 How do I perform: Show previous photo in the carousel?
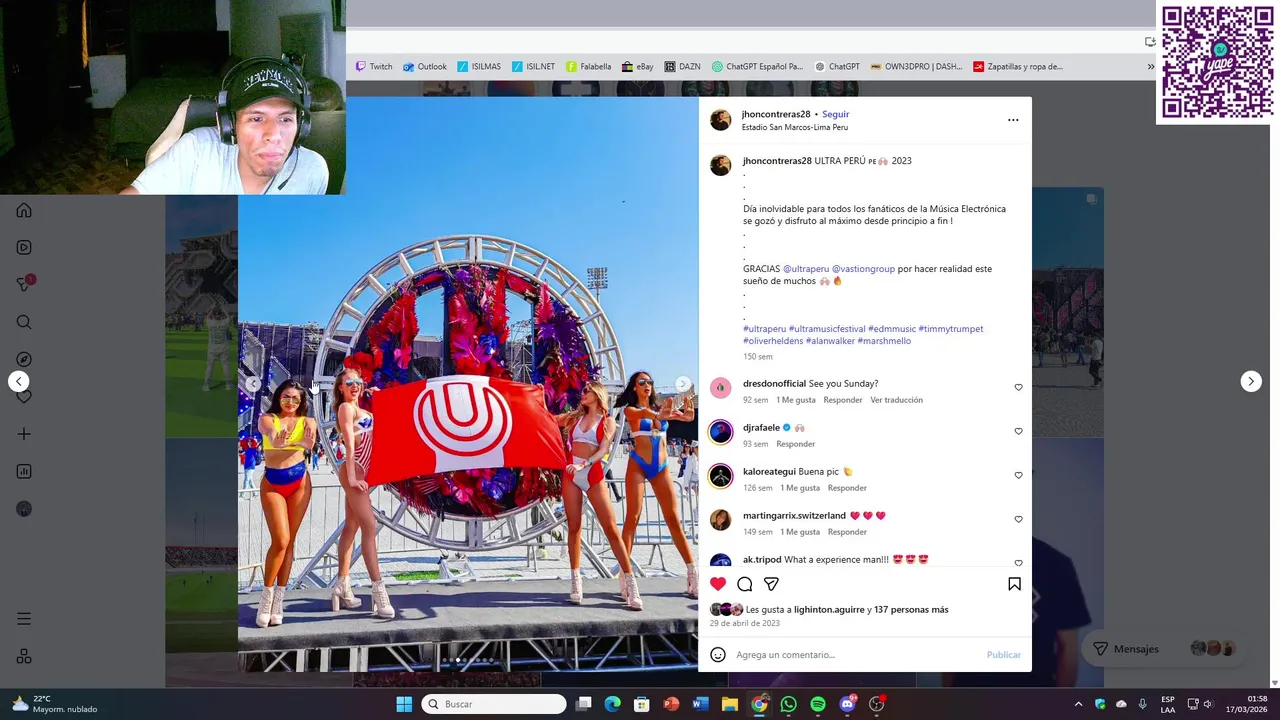[x=253, y=384]
